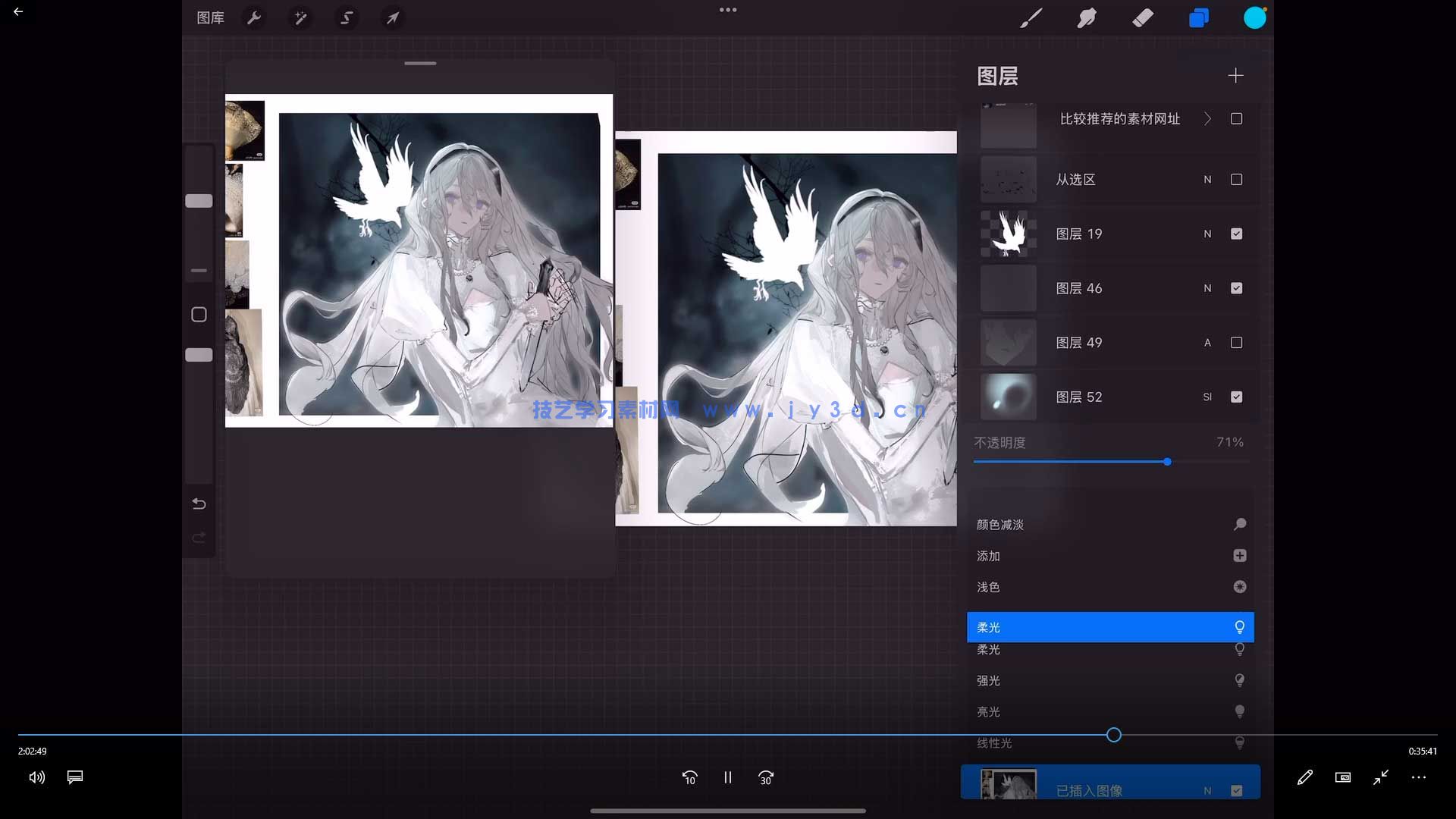The height and width of the screenshot is (819, 1456).
Task: Hide 图层 19 by unchecking it
Action: pyautogui.click(x=1236, y=234)
